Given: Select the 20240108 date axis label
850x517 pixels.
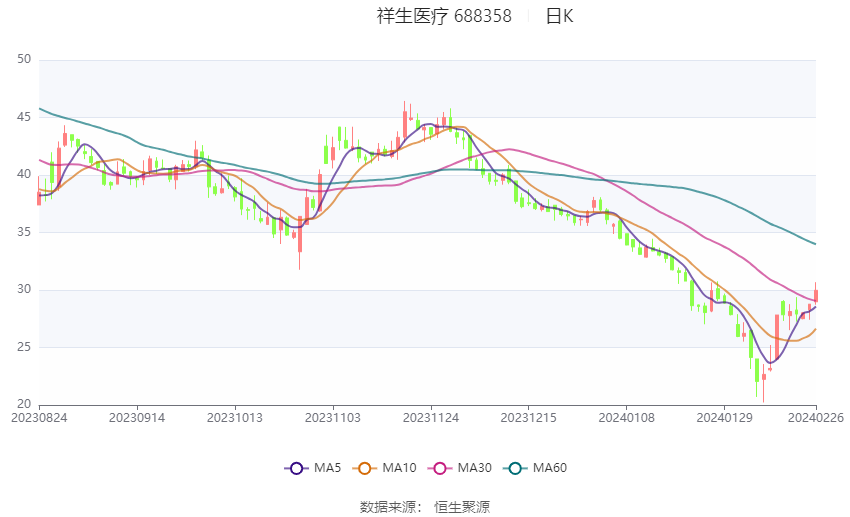Looking at the screenshot, I should [x=627, y=418].
